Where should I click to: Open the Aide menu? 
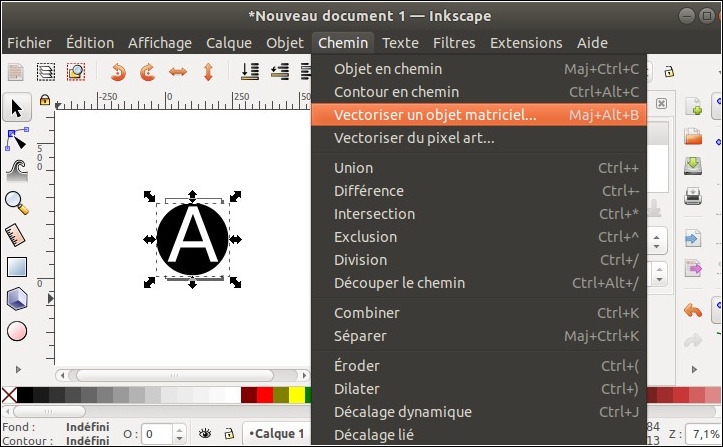coord(592,43)
